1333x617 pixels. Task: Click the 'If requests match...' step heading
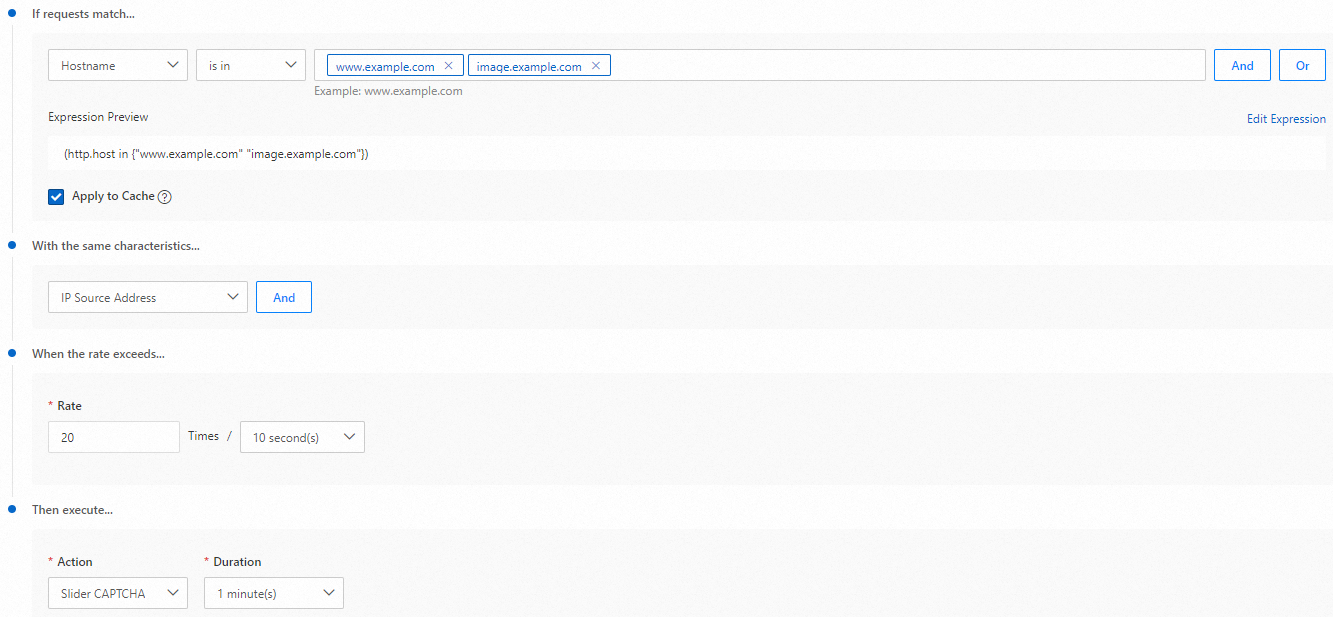(x=83, y=15)
